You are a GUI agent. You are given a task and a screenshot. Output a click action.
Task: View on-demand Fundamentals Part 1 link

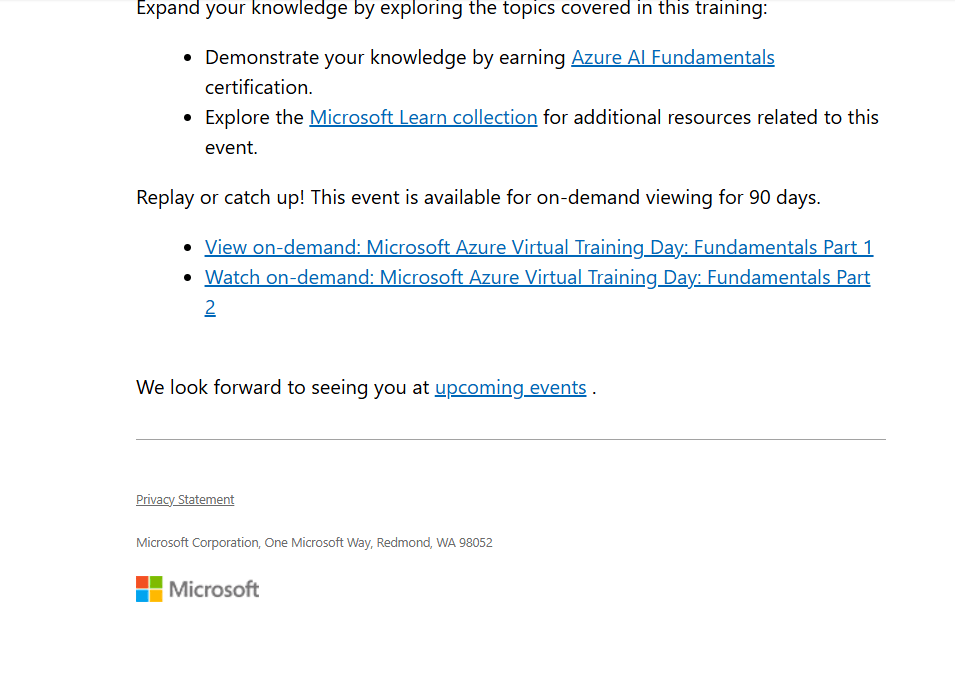538,247
